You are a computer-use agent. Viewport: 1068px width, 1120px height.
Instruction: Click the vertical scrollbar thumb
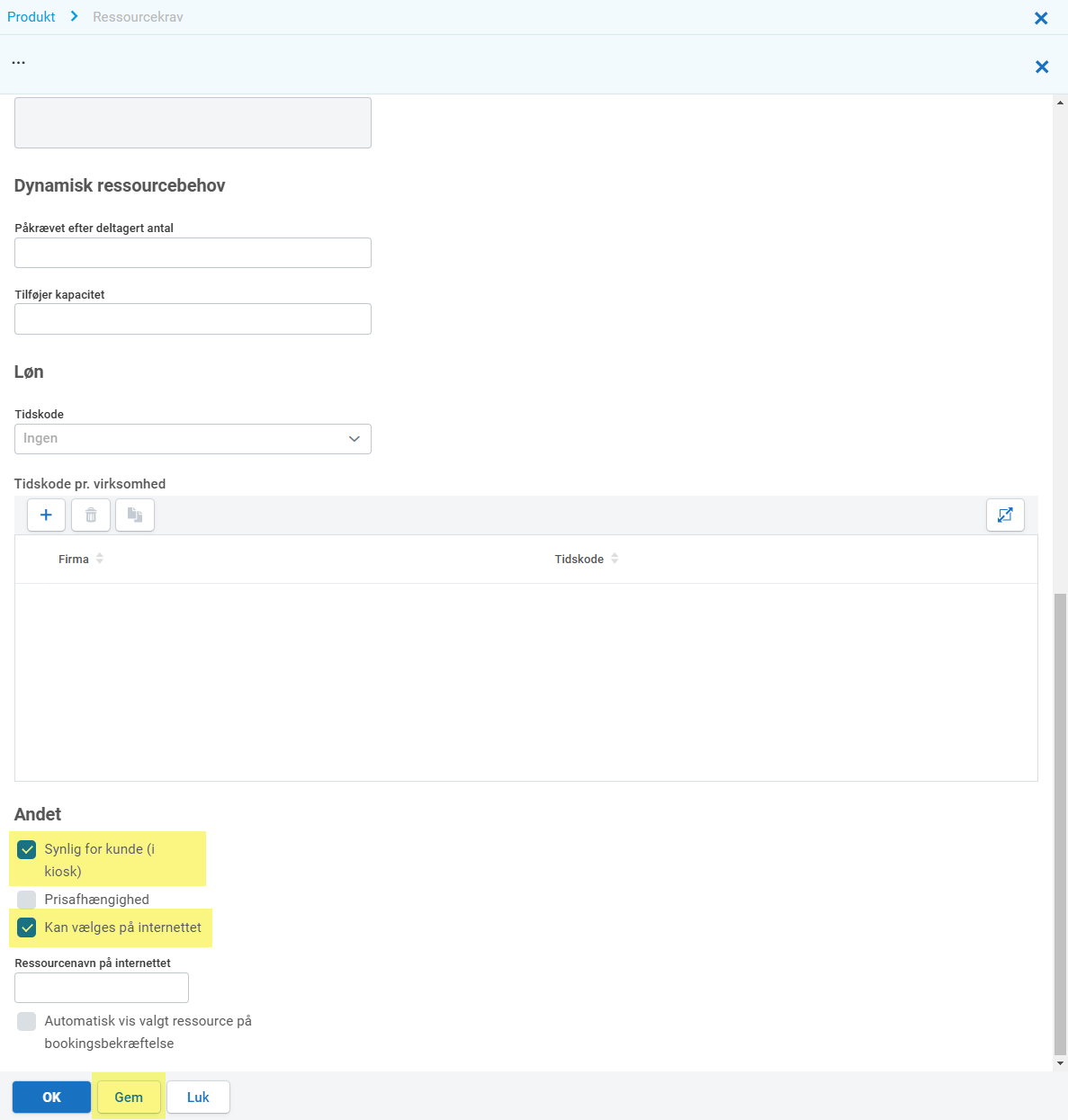pyautogui.click(x=1060, y=823)
